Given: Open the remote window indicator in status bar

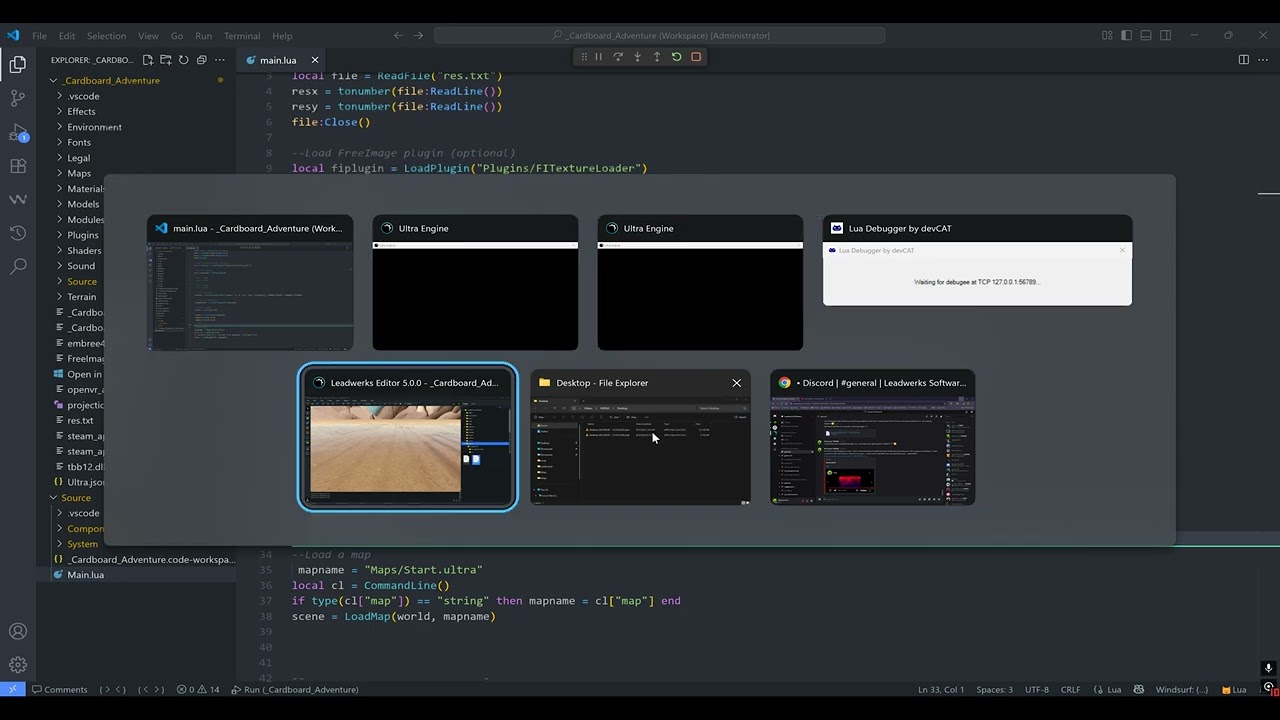Looking at the screenshot, I should (x=12, y=689).
